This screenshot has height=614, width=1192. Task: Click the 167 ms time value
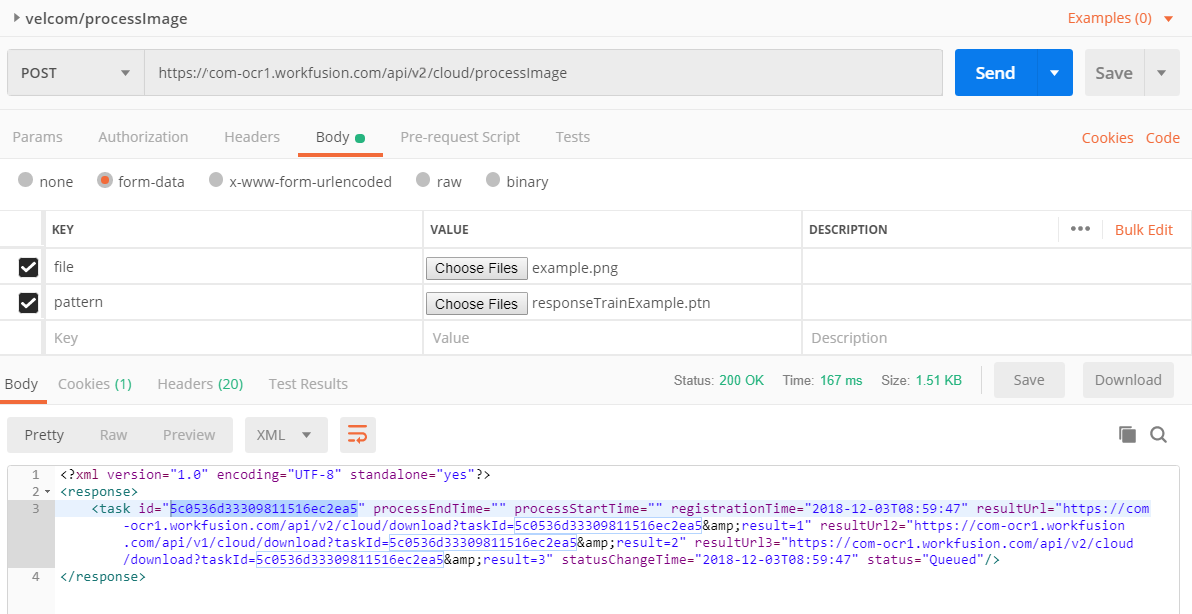pyautogui.click(x=841, y=380)
